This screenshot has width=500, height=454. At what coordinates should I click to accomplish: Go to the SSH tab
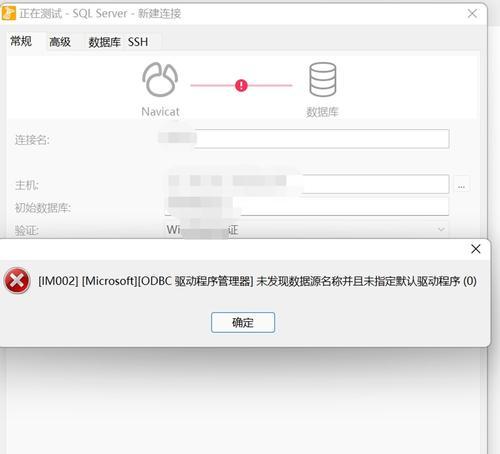tap(138, 42)
